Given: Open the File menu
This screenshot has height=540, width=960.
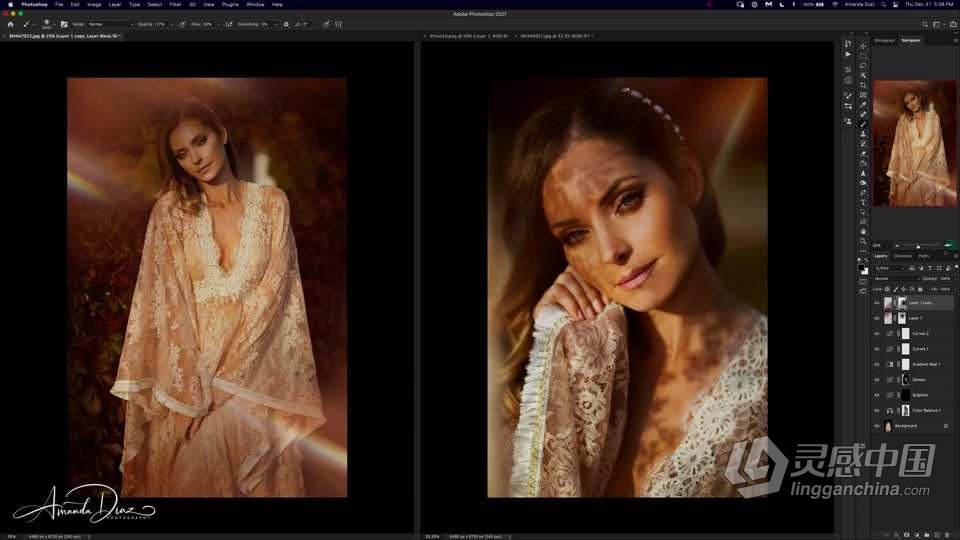Looking at the screenshot, I should (x=59, y=4).
